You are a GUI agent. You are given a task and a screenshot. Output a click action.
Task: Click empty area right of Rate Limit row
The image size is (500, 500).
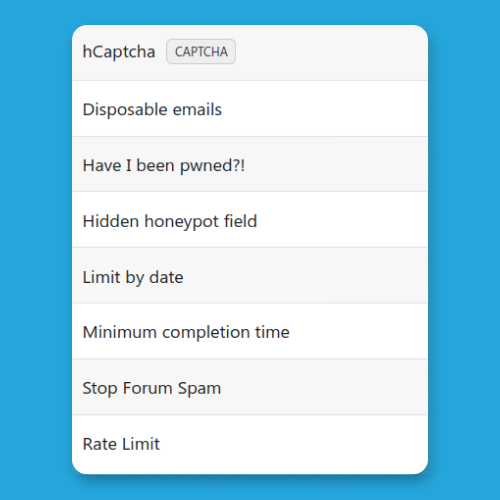coord(293,444)
